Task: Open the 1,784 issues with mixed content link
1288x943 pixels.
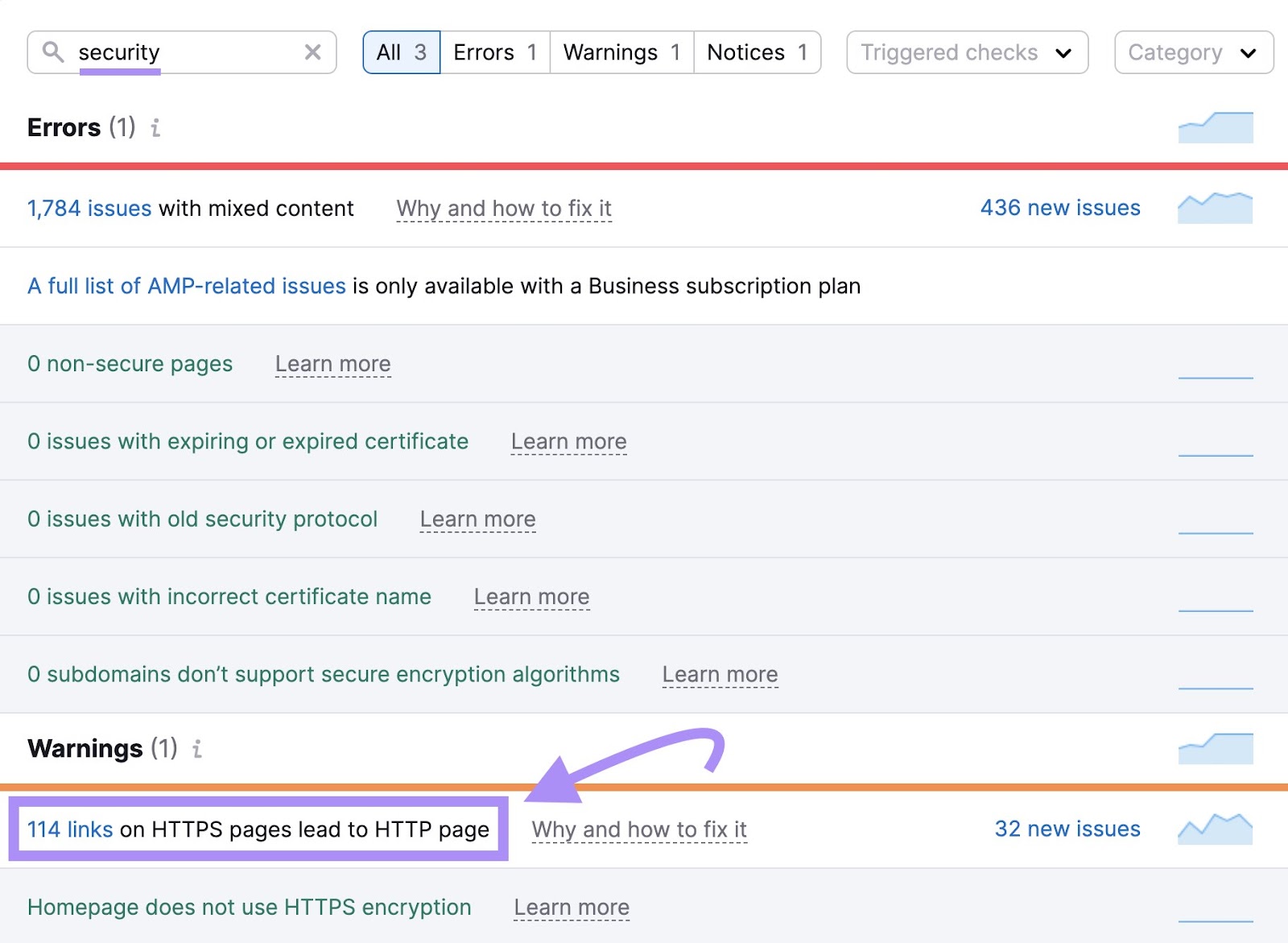Action: [89, 208]
